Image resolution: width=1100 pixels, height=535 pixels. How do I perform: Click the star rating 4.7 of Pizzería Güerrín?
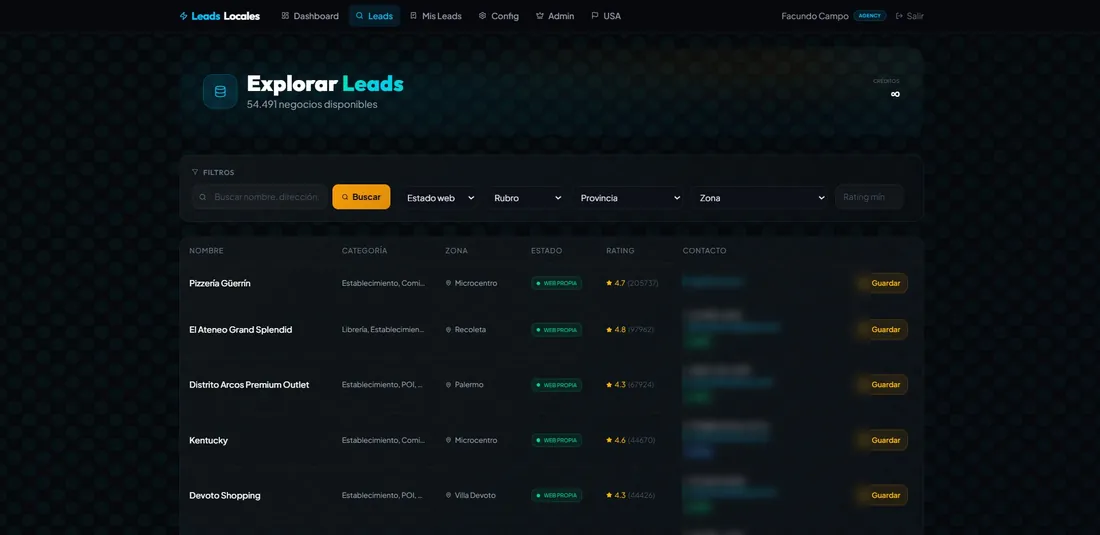coord(615,283)
